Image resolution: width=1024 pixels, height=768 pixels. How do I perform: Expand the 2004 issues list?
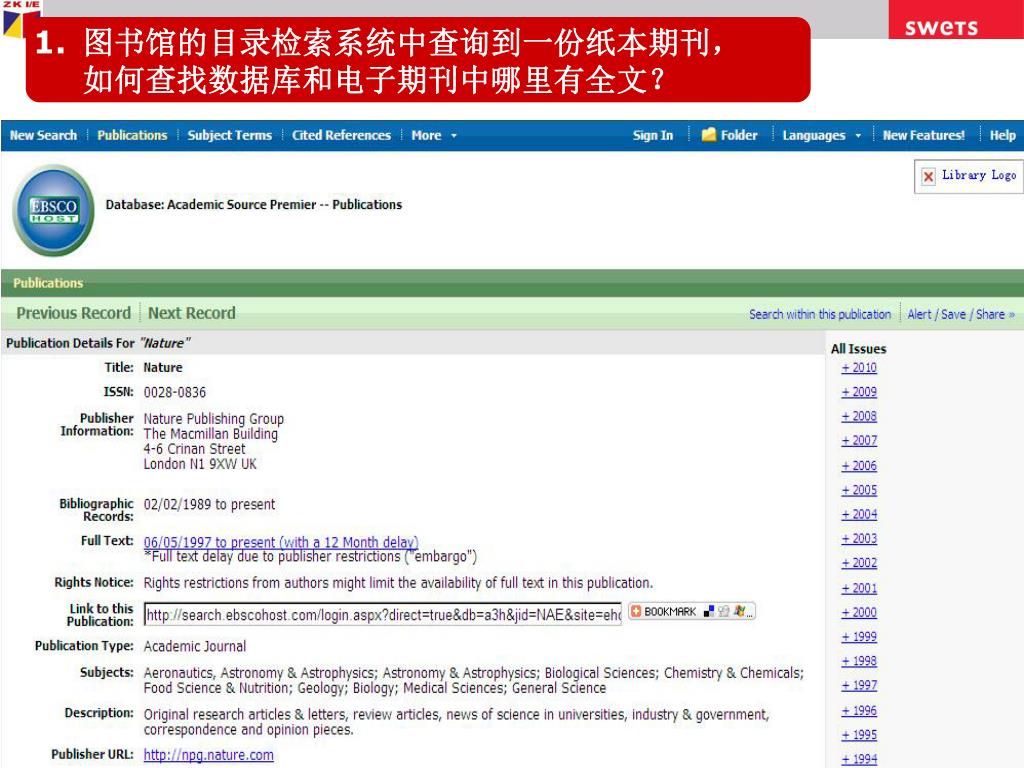click(859, 515)
